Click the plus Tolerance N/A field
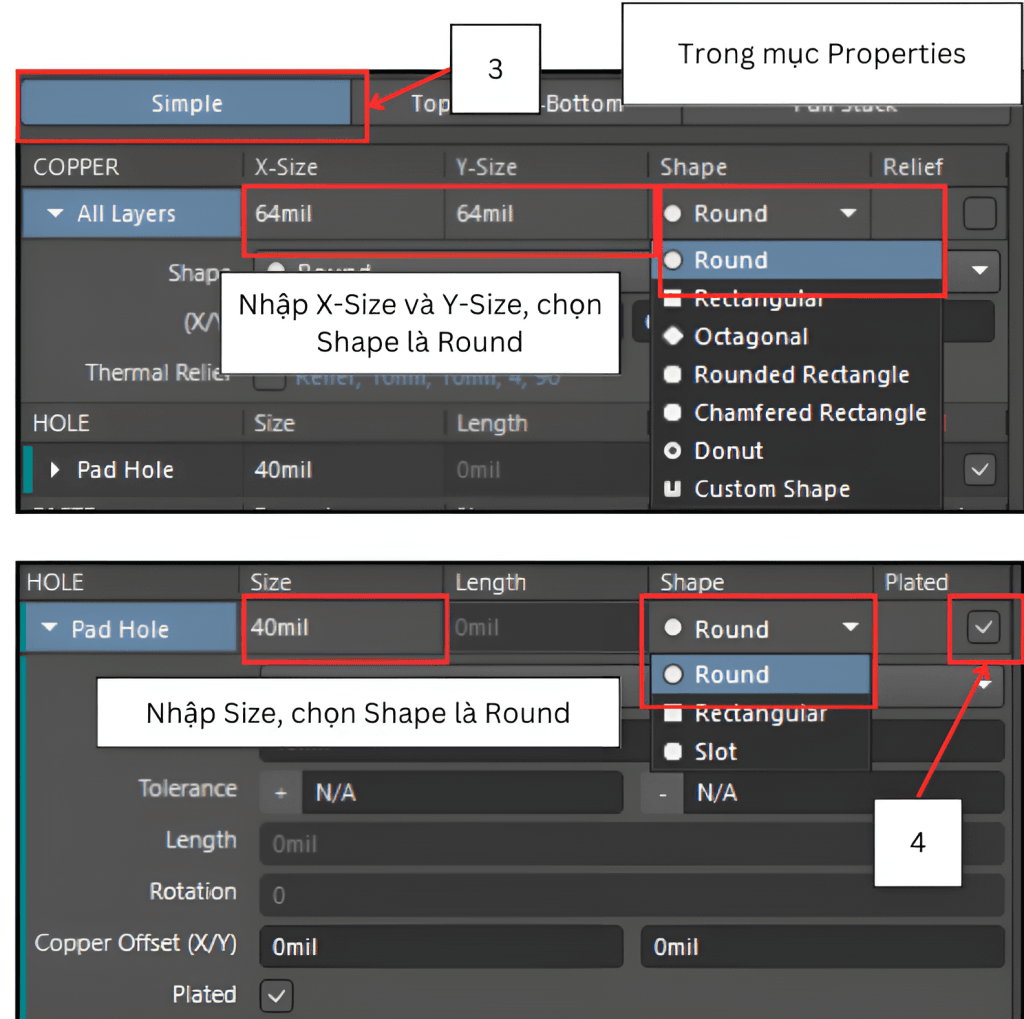1024x1019 pixels. point(460,793)
